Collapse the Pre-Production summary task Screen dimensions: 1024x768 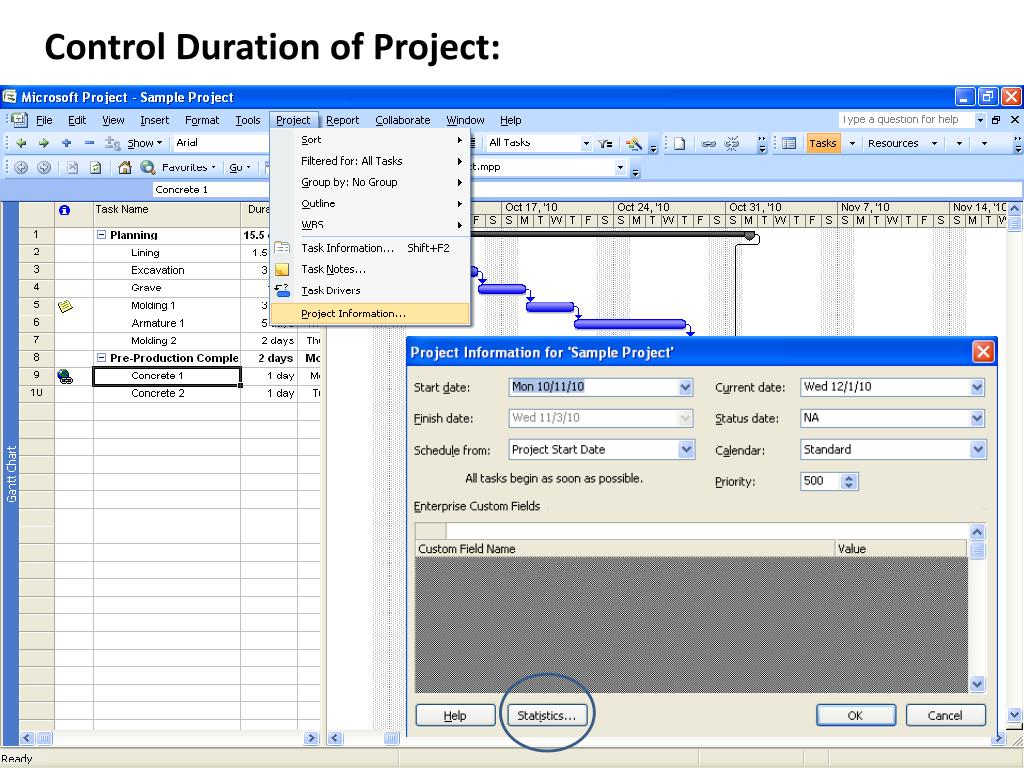(101, 358)
